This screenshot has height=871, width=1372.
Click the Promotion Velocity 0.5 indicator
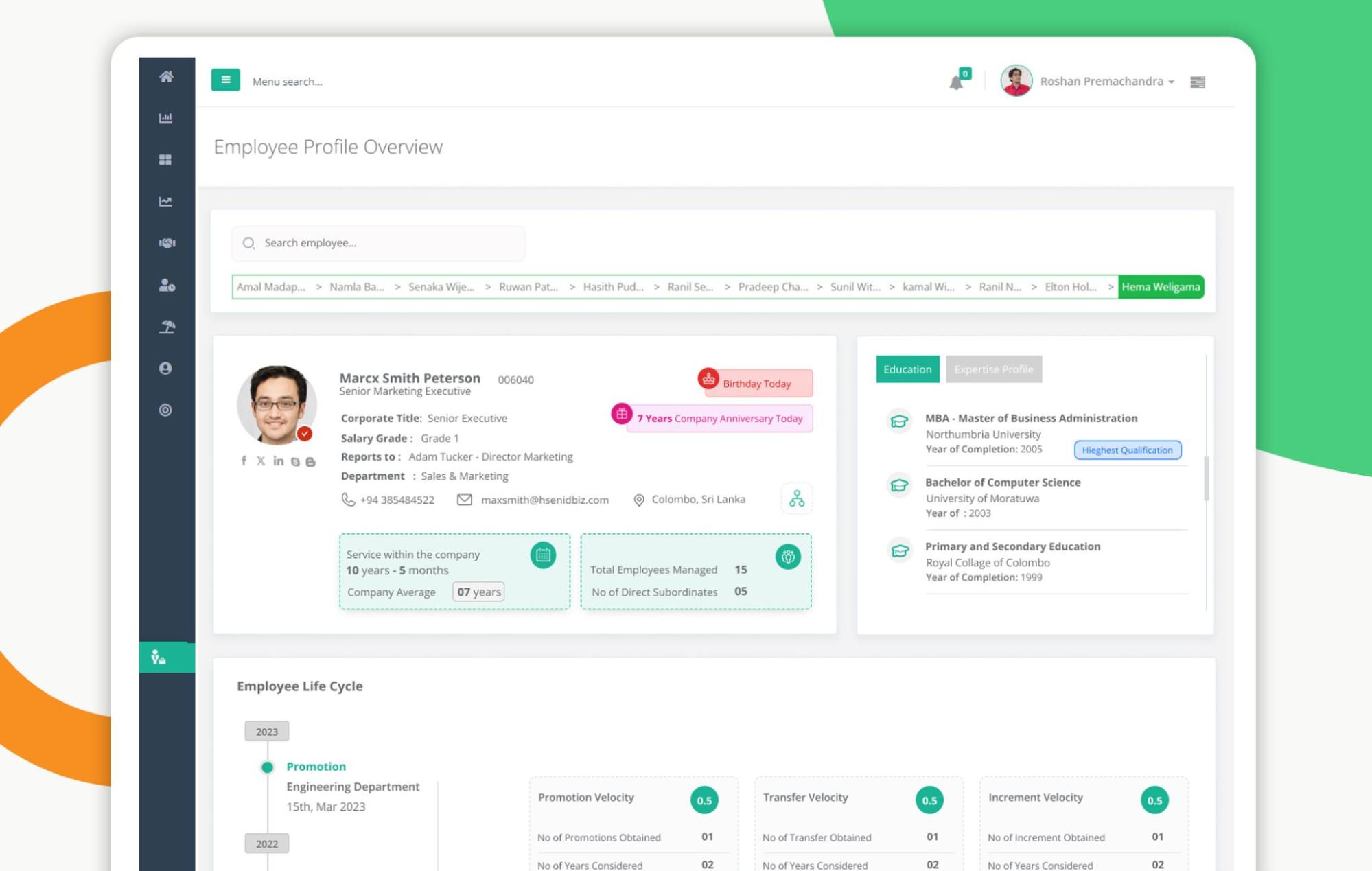click(x=705, y=800)
